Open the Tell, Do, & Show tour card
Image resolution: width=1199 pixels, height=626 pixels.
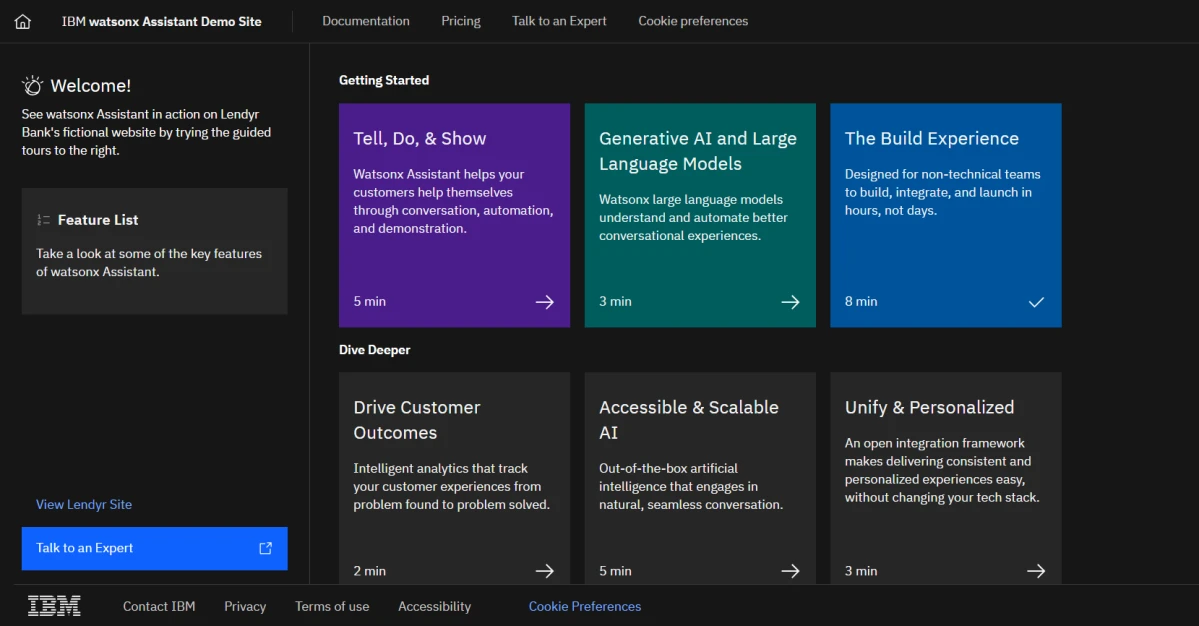[454, 215]
